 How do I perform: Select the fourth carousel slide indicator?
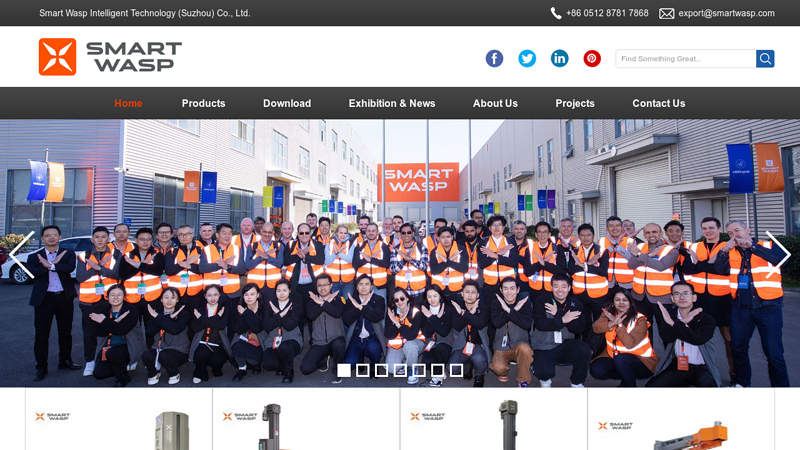pos(400,370)
